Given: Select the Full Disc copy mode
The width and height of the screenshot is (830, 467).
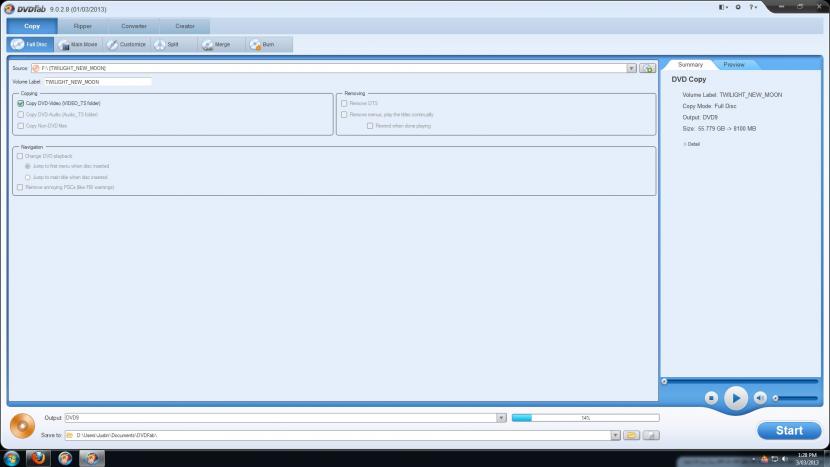Looking at the screenshot, I should click(31, 44).
